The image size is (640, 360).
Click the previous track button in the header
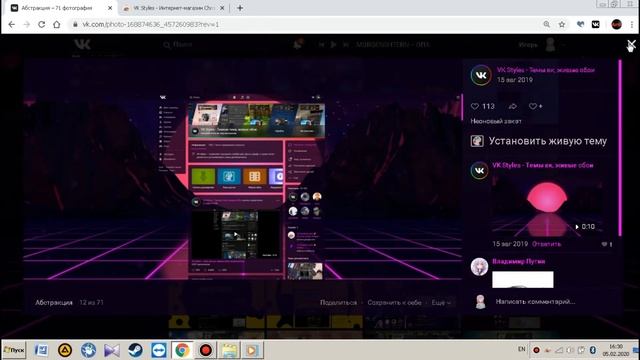[322, 44]
